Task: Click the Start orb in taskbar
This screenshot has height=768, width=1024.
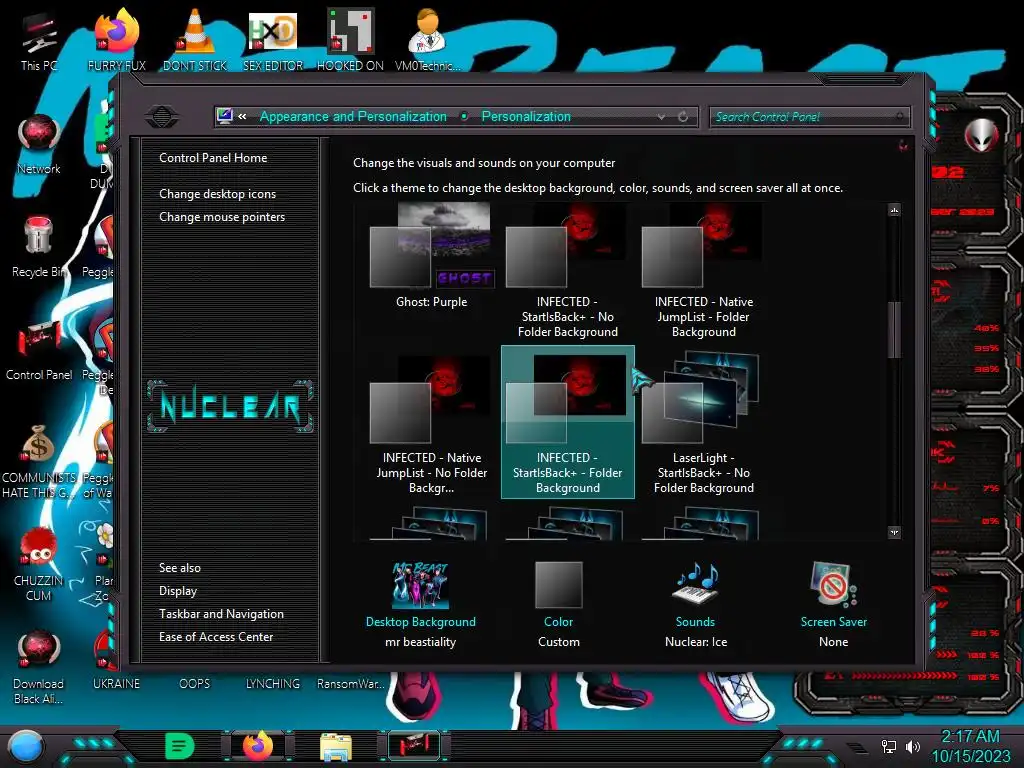Action: (x=25, y=746)
